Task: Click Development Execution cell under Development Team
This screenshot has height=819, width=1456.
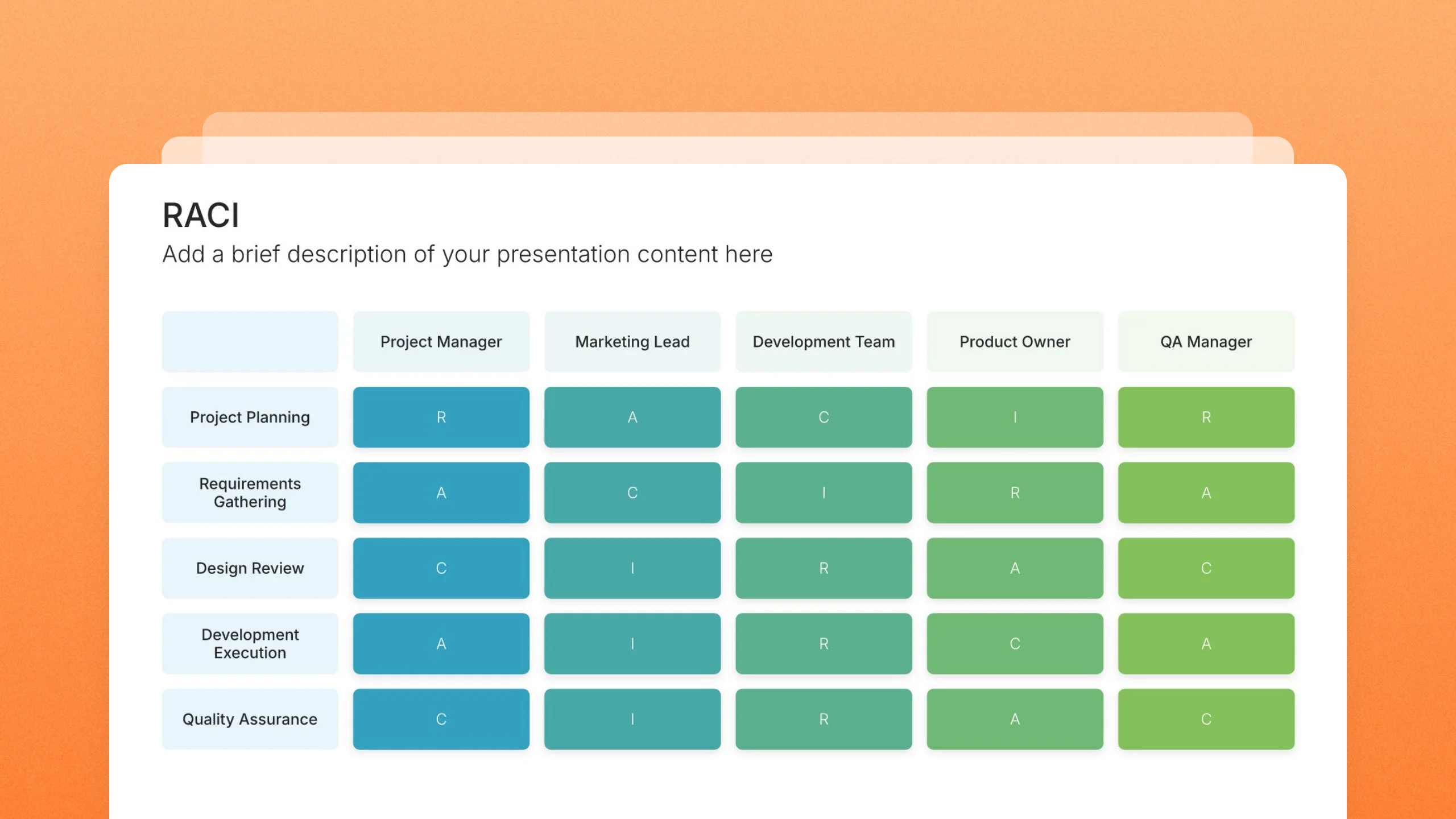Action: pyautogui.click(x=824, y=643)
